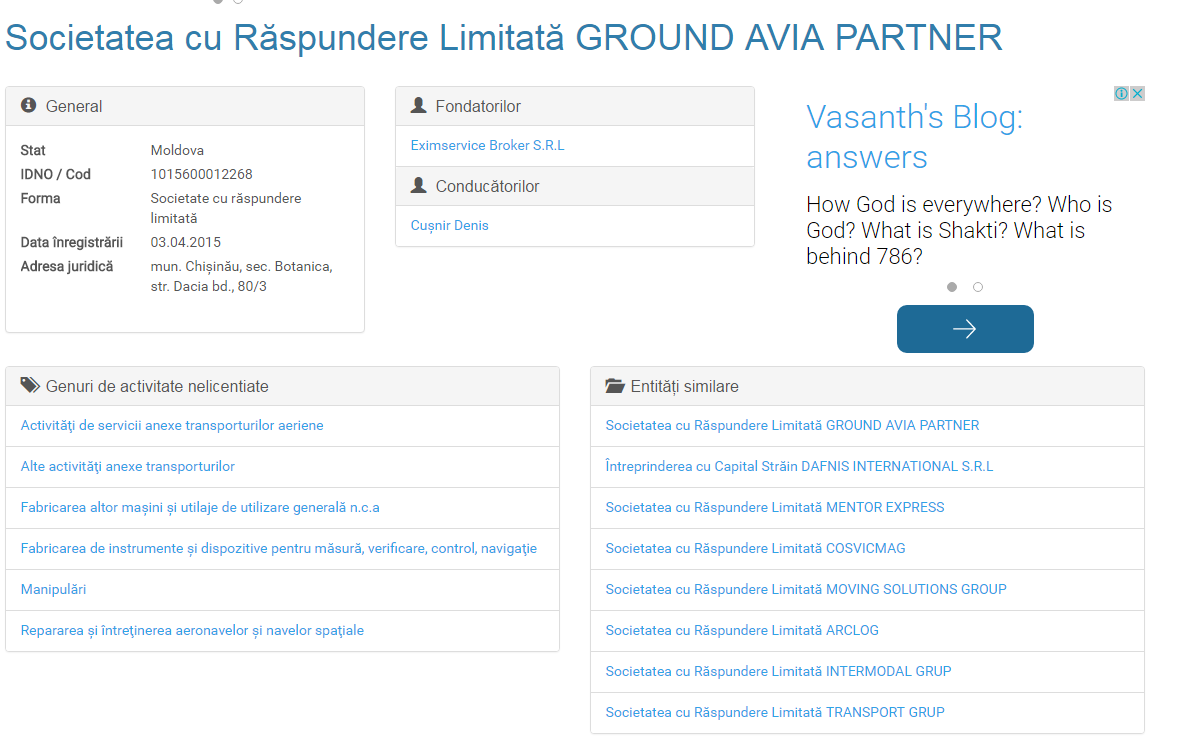Click the Entități similare header
The height and width of the screenshot is (747, 1193).
click(867, 386)
